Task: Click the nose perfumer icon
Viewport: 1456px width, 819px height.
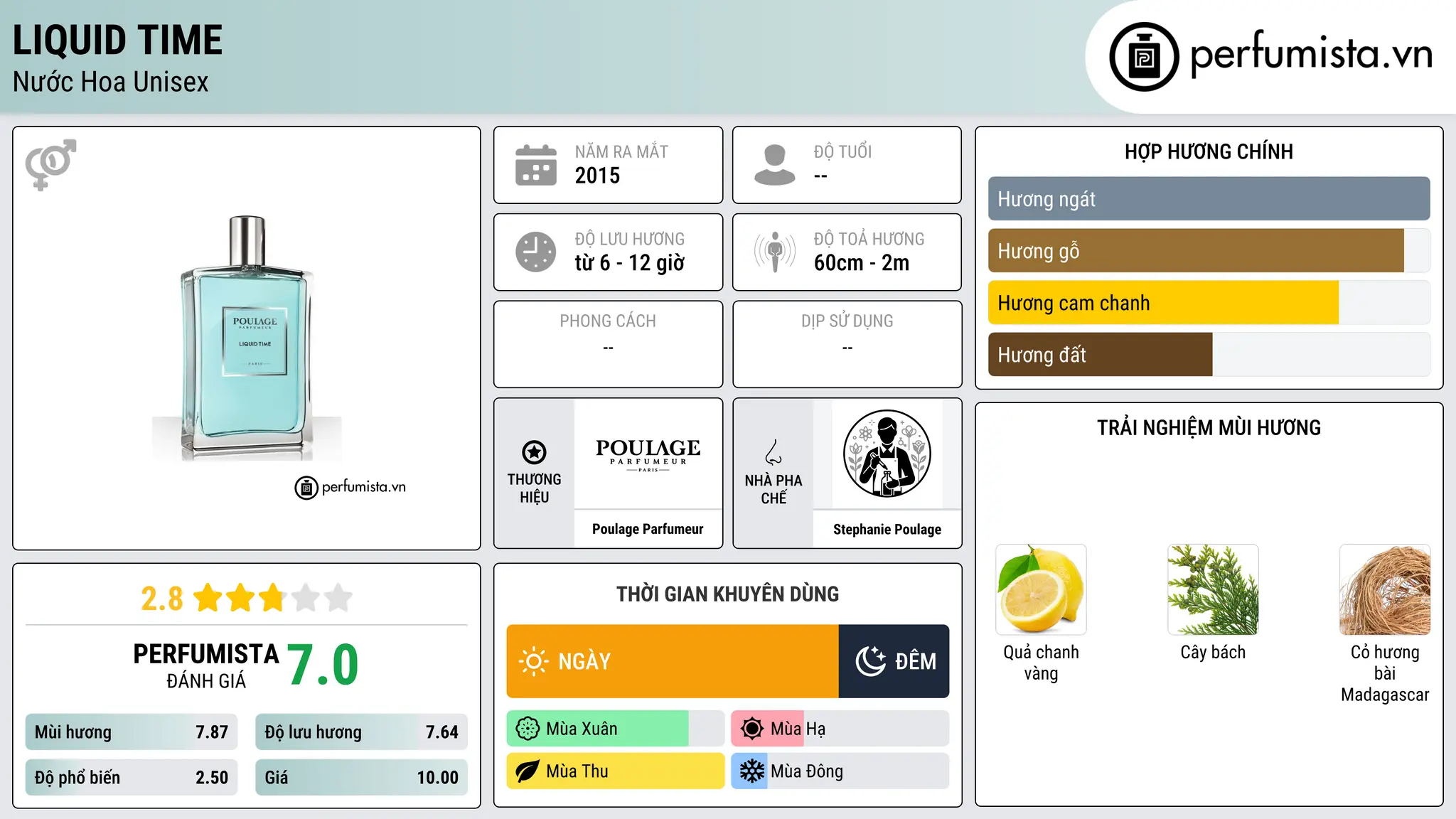Action: (x=773, y=452)
